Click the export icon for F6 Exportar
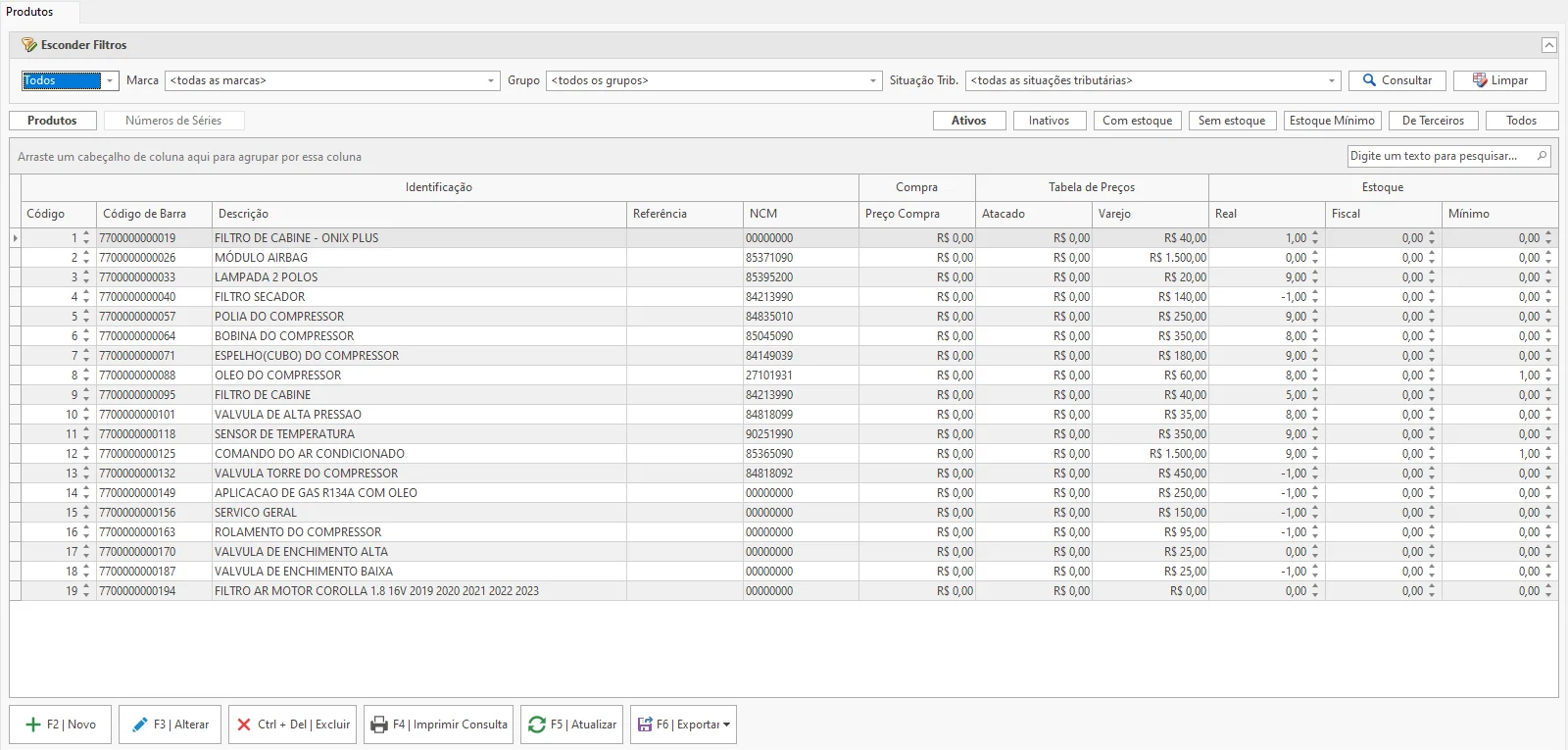Viewport: 1568px width, 750px height. coord(645,725)
